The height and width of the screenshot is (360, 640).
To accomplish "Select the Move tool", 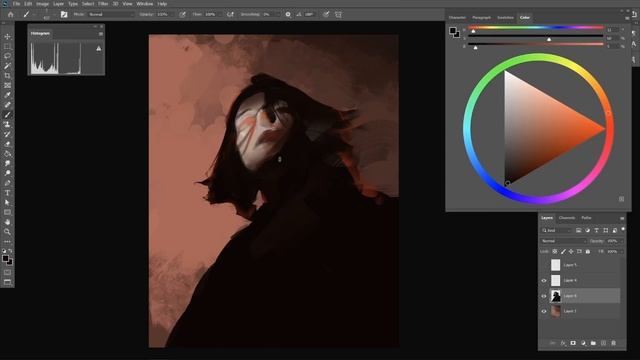I will click(x=7, y=37).
